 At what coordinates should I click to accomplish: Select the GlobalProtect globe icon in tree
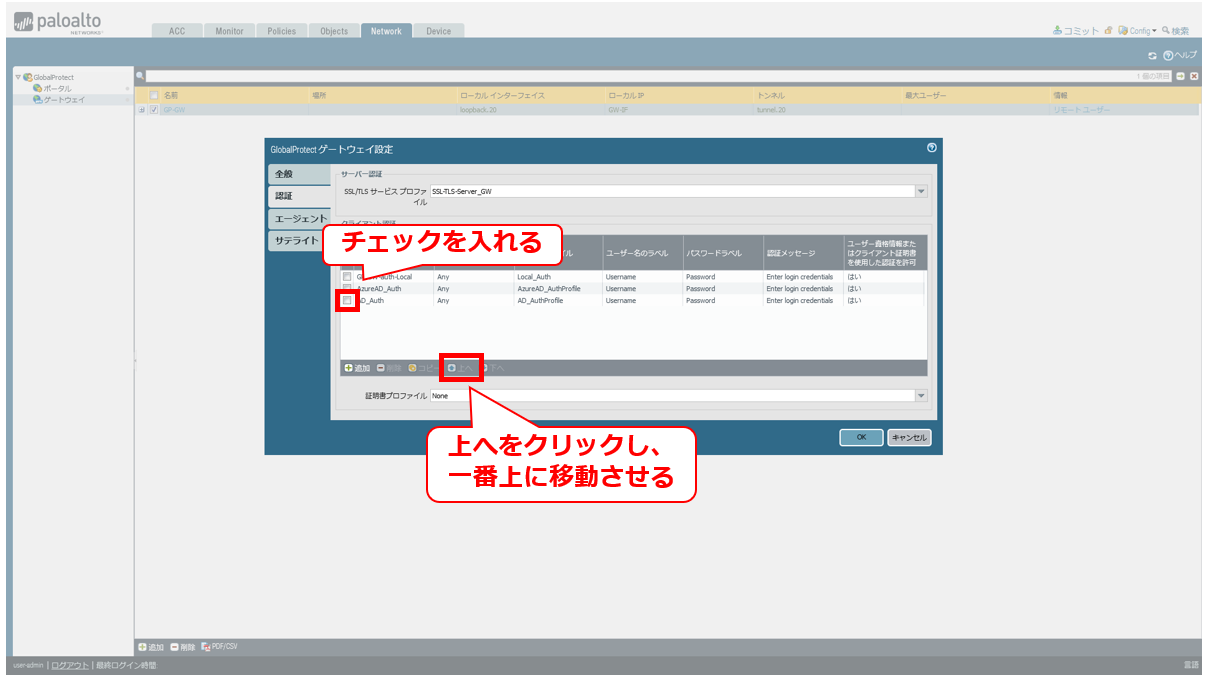pyautogui.click(x=27, y=77)
